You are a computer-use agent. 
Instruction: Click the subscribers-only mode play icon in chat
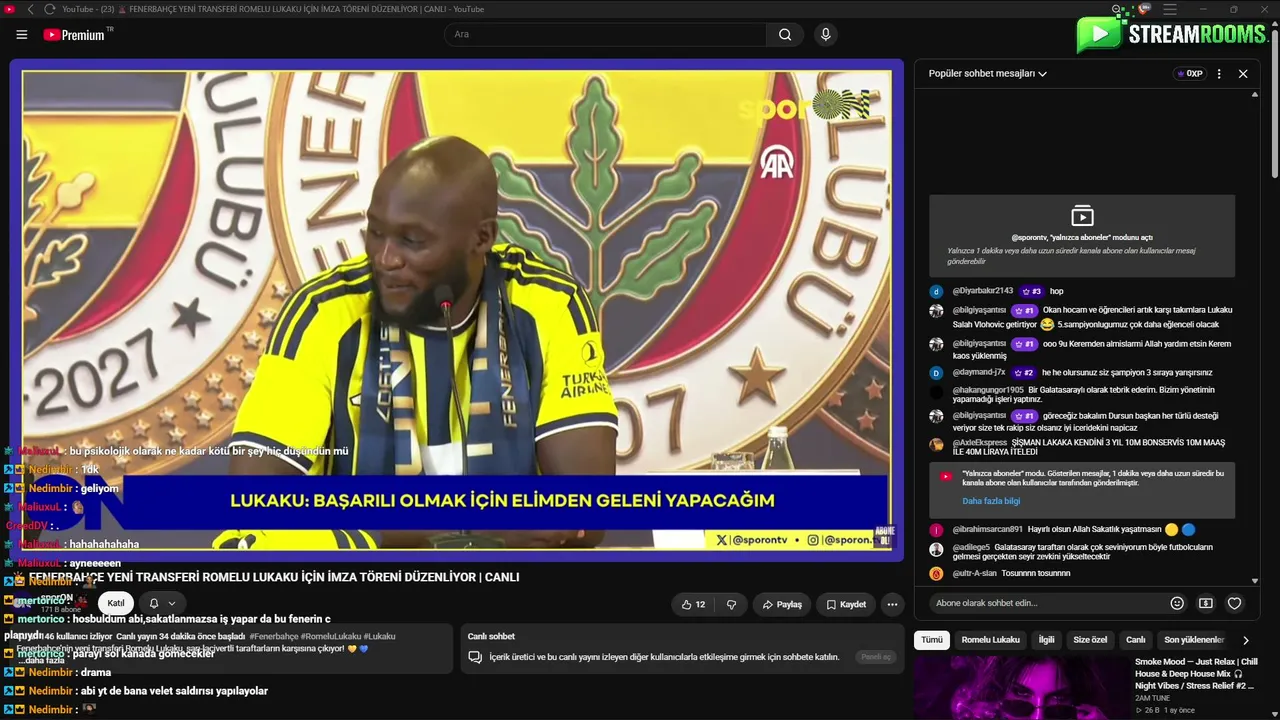[x=1082, y=215]
